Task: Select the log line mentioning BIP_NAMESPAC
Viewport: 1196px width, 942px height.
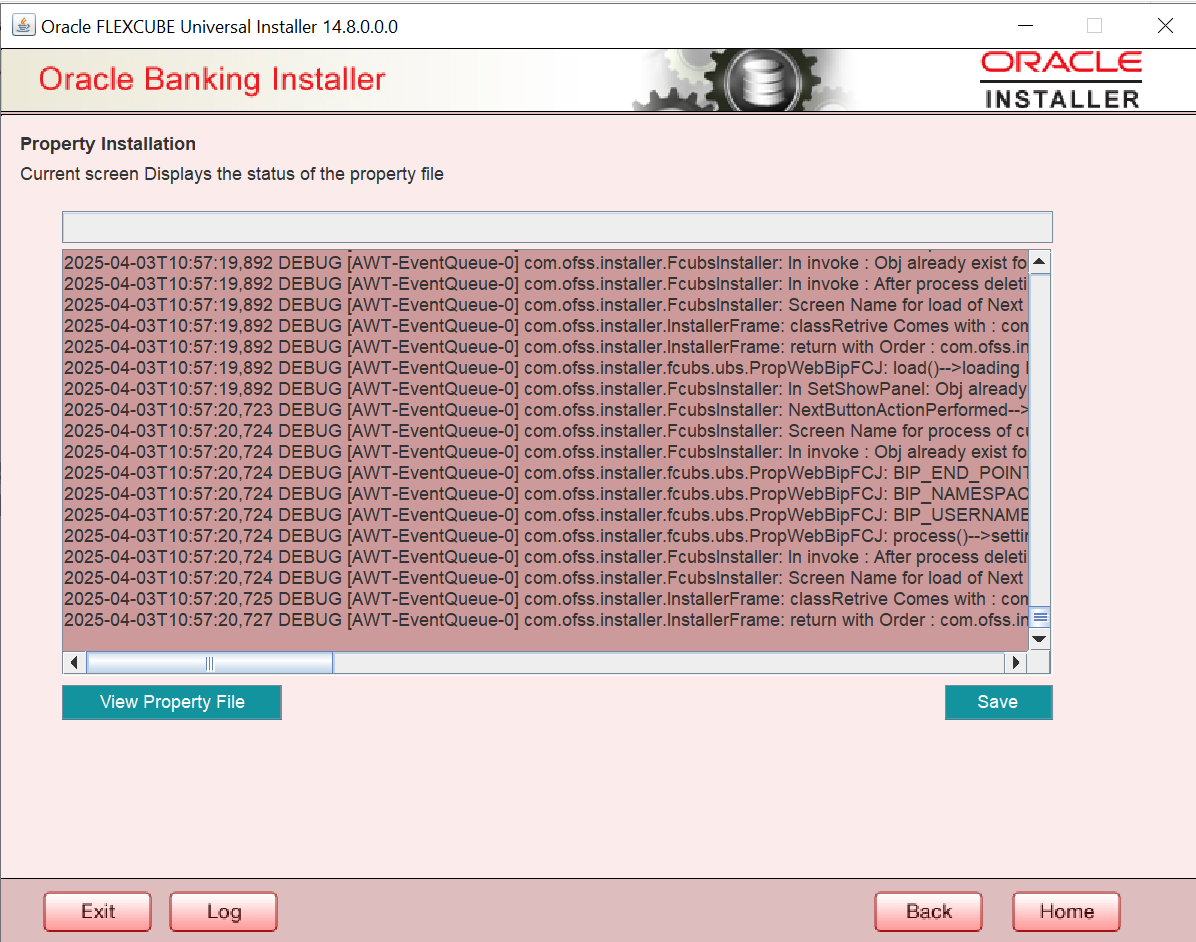Action: (x=545, y=494)
